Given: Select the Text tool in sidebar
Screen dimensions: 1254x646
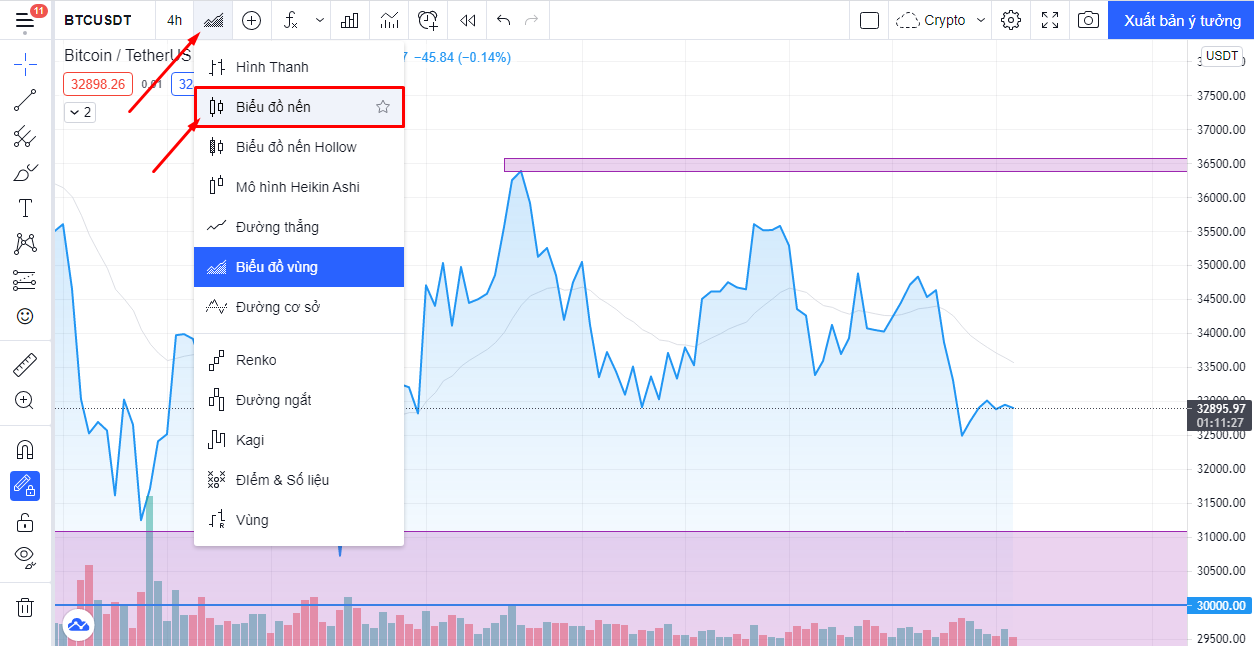Looking at the screenshot, I should 25,208.
